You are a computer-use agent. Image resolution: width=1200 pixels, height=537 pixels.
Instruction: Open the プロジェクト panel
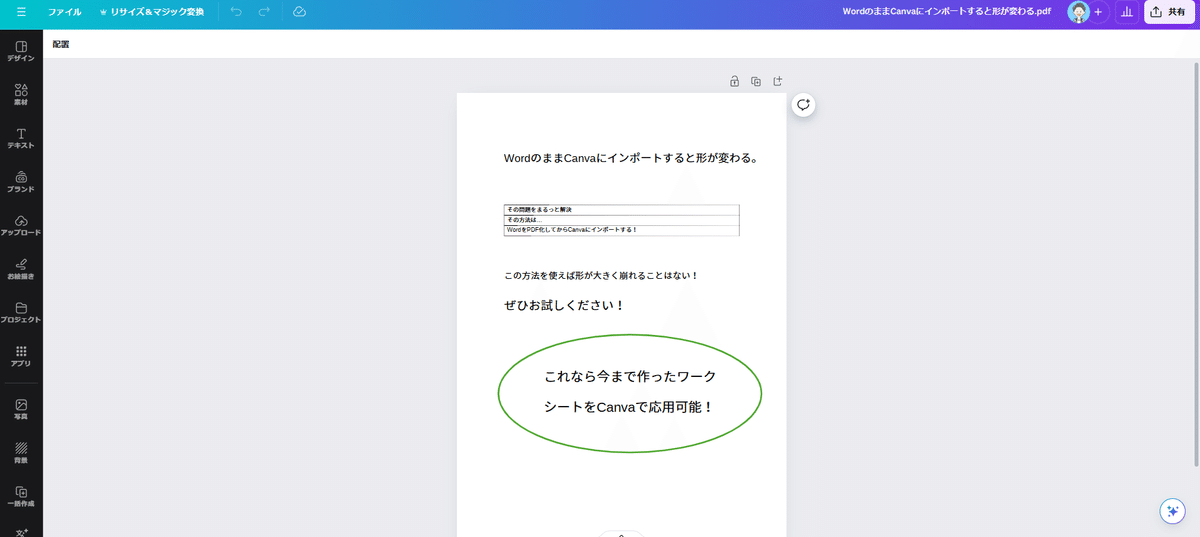tap(21, 312)
